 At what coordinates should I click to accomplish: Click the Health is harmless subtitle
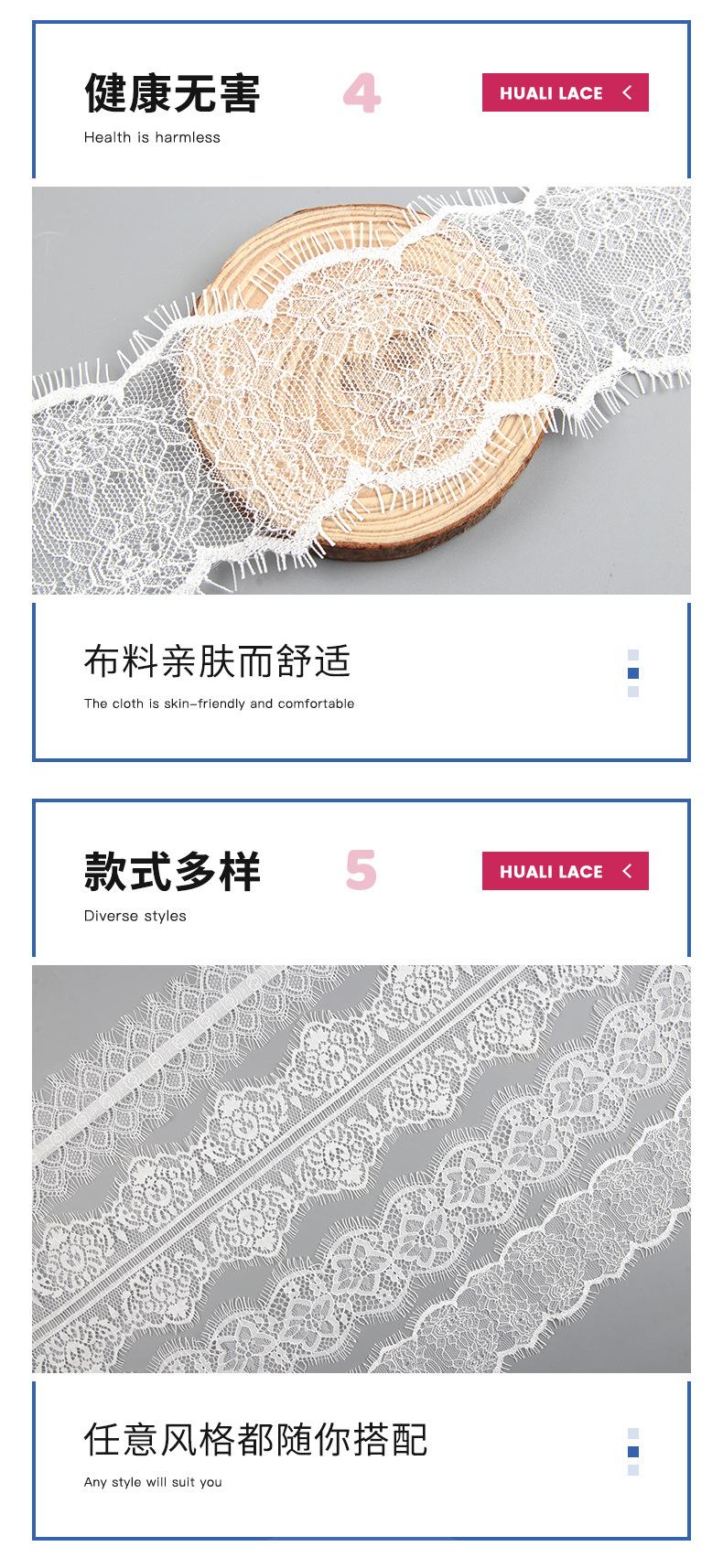(x=152, y=137)
